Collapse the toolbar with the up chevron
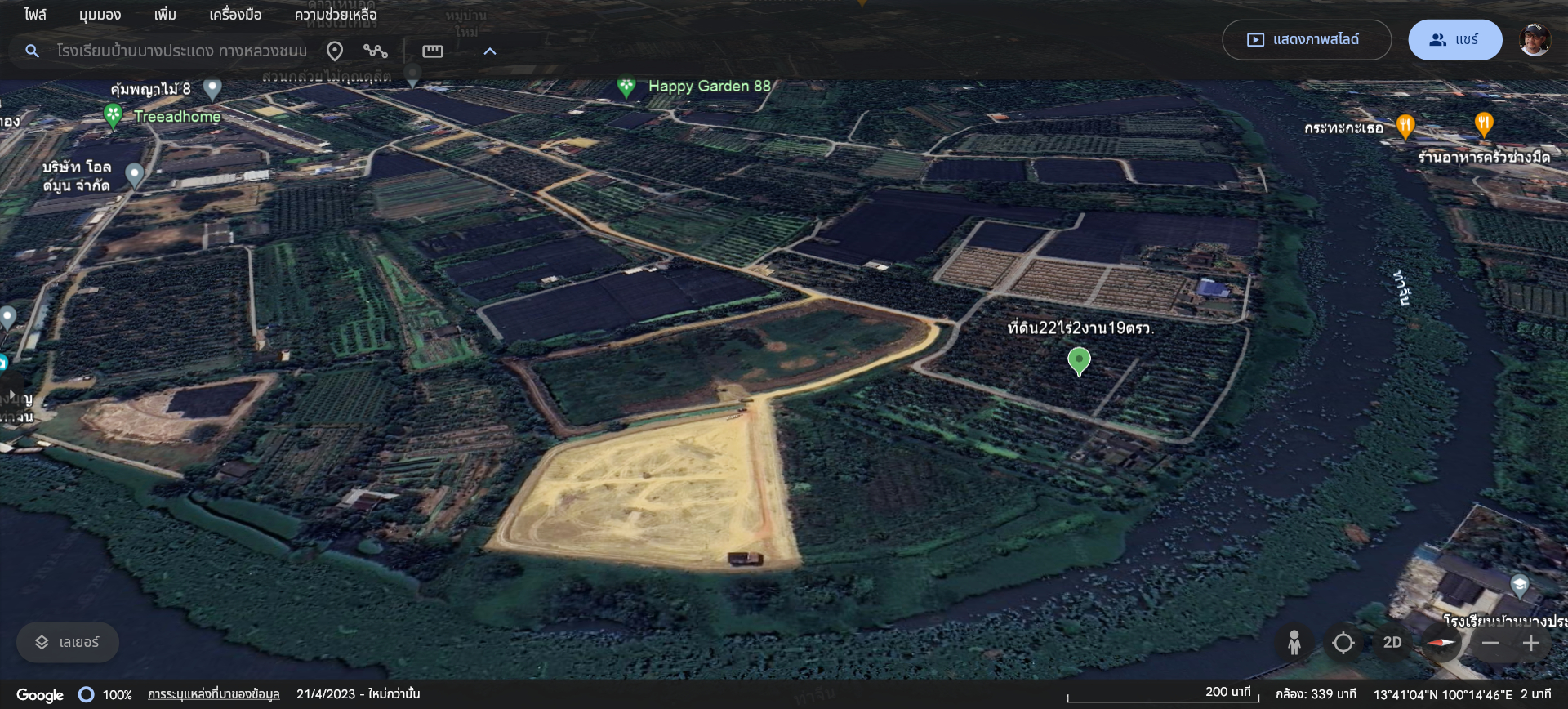 490,51
